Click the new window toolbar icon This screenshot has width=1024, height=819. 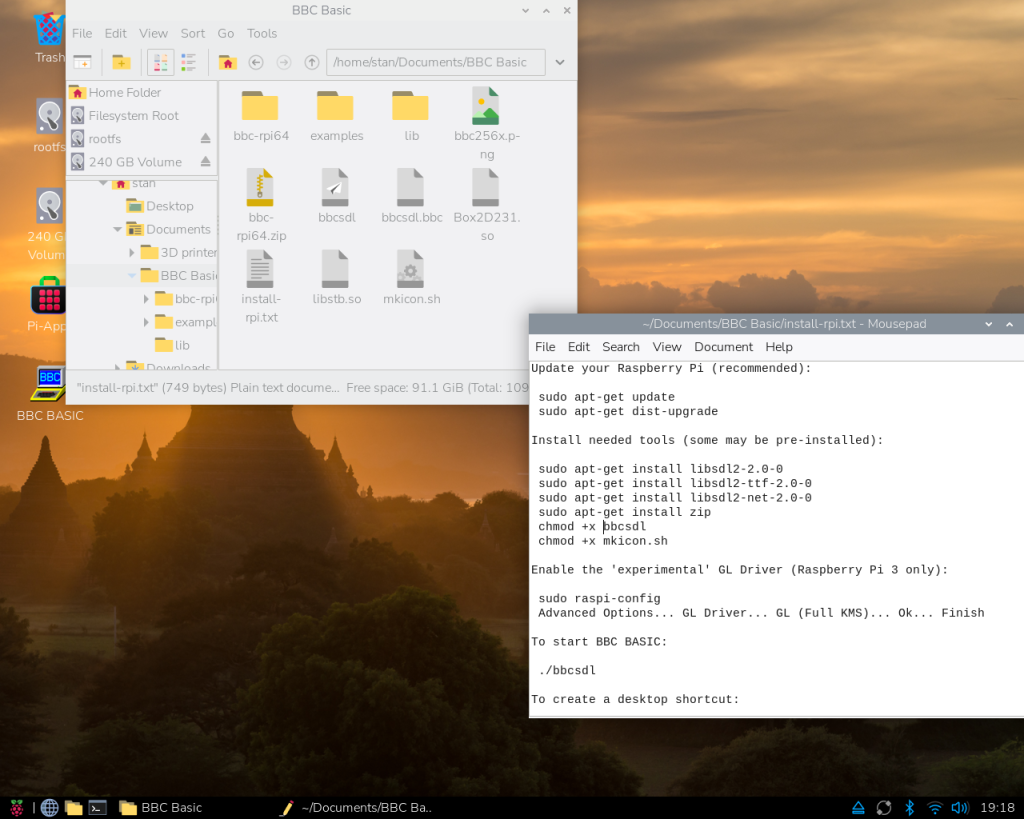click(83, 62)
